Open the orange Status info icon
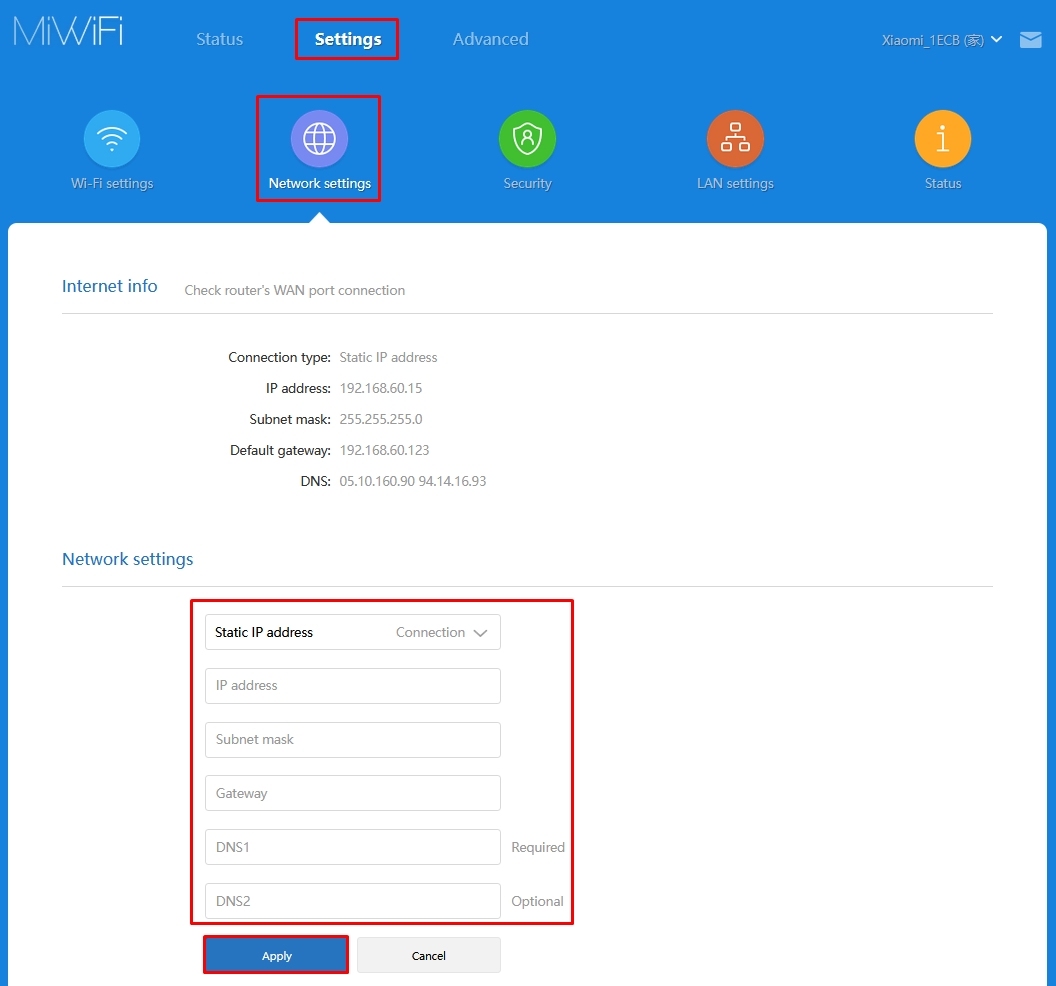Screen dimensions: 1056x986 943,139
